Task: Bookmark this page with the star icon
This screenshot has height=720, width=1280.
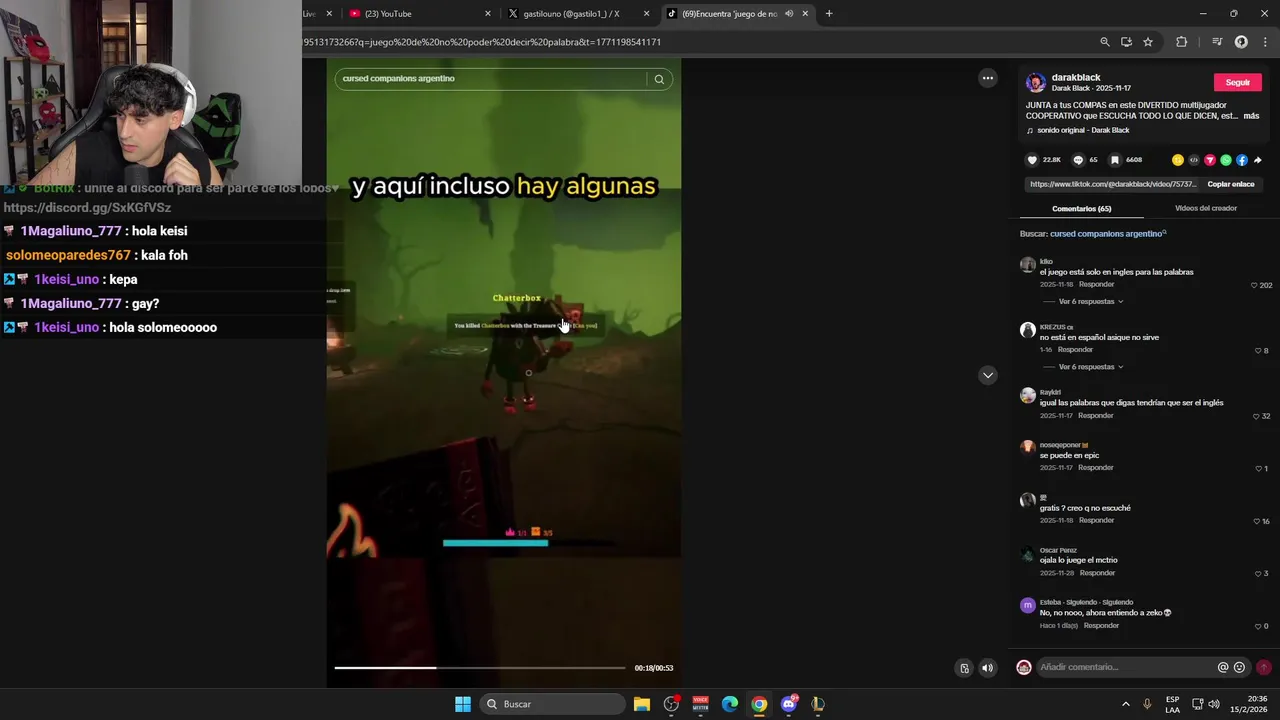Action: click(x=1148, y=42)
